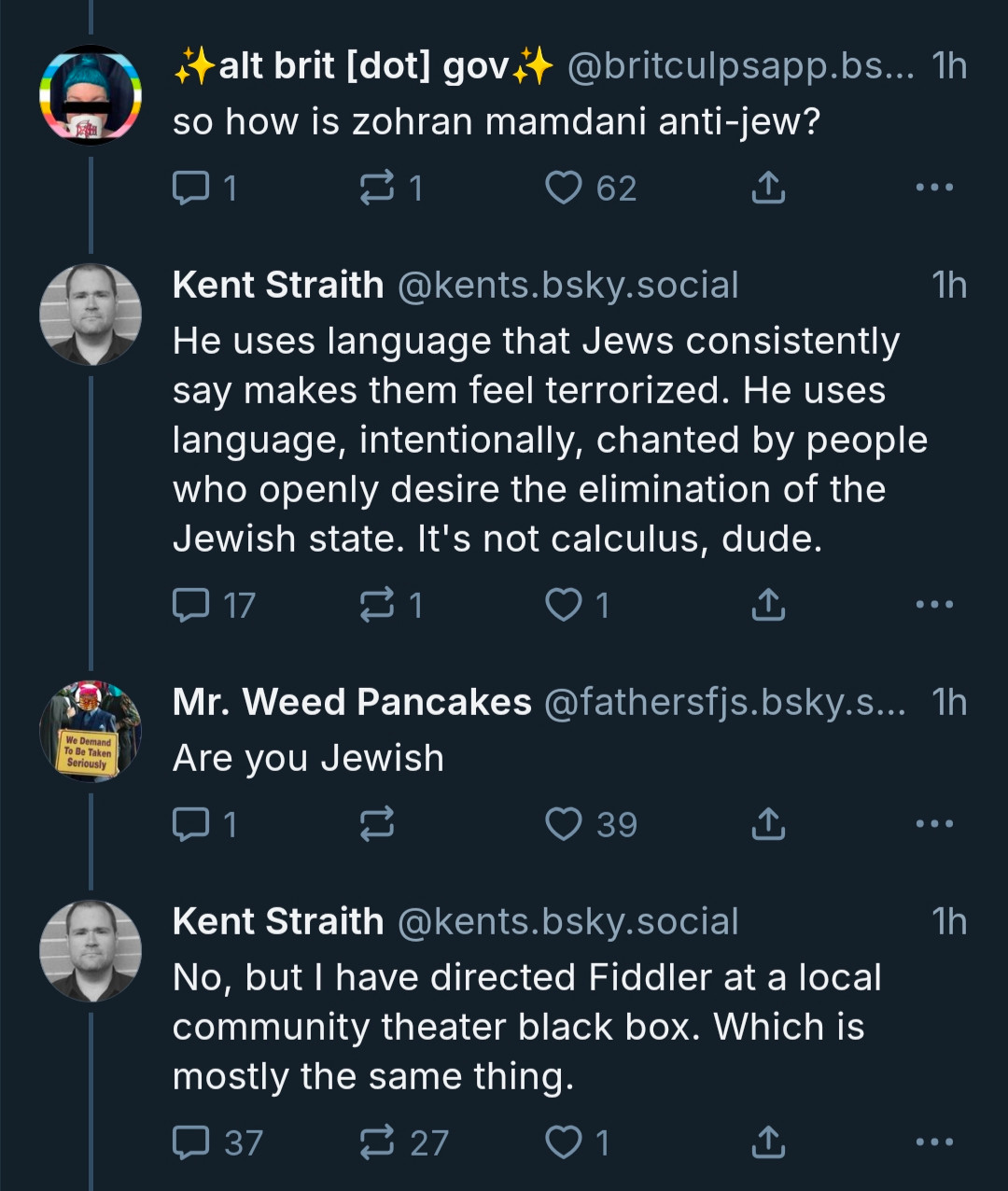Like Kent Straith's 'not calculus, dude' post
The image size is (1008, 1191).
(578, 605)
